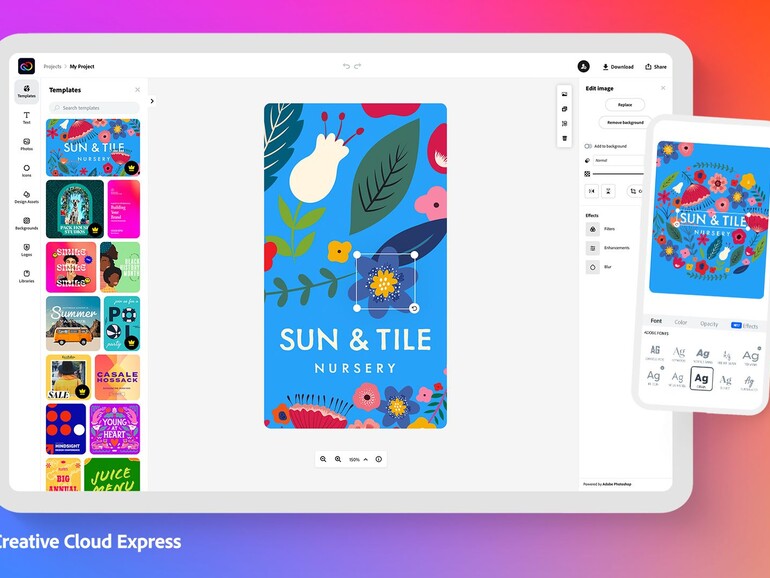Click the NURSERY text on canvas
The height and width of the screenshot is (578, 770).
coord(355,368)
